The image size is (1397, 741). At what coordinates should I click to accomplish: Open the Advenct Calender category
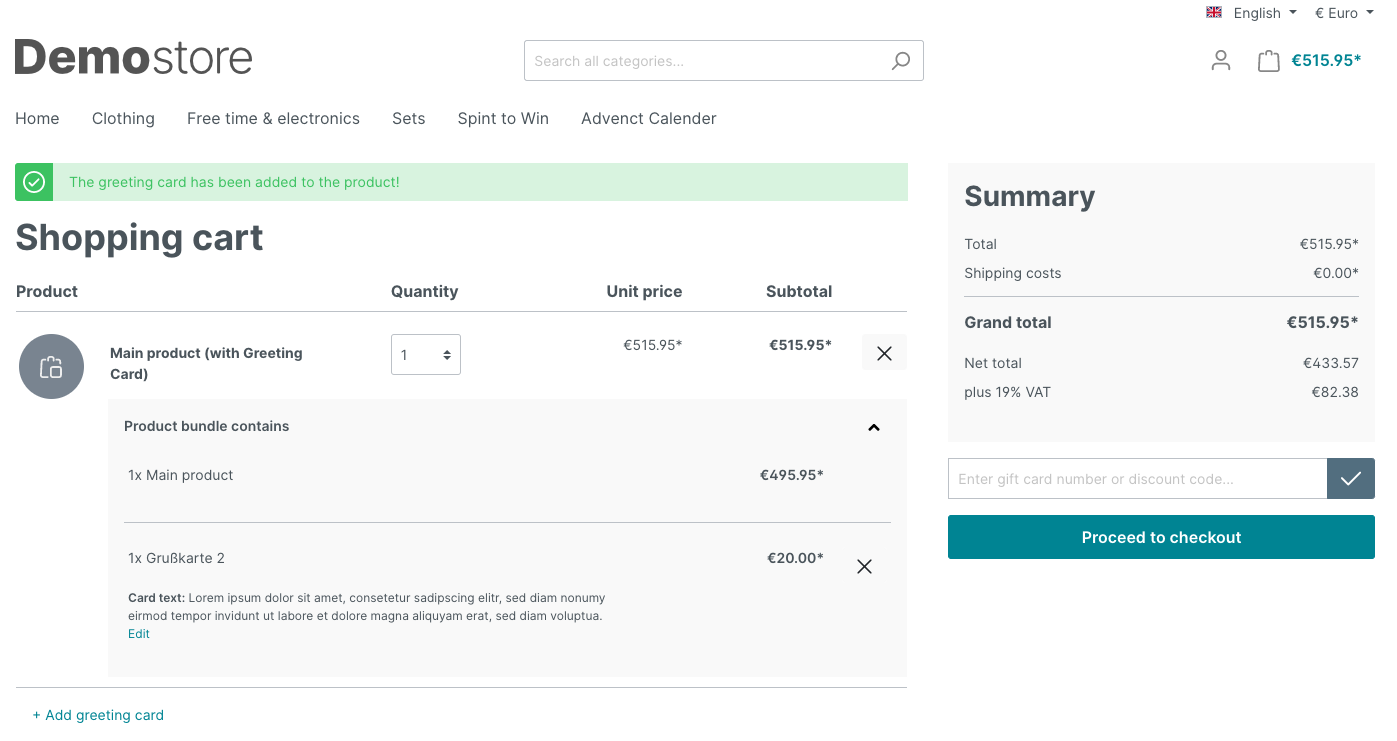point(649,118)
